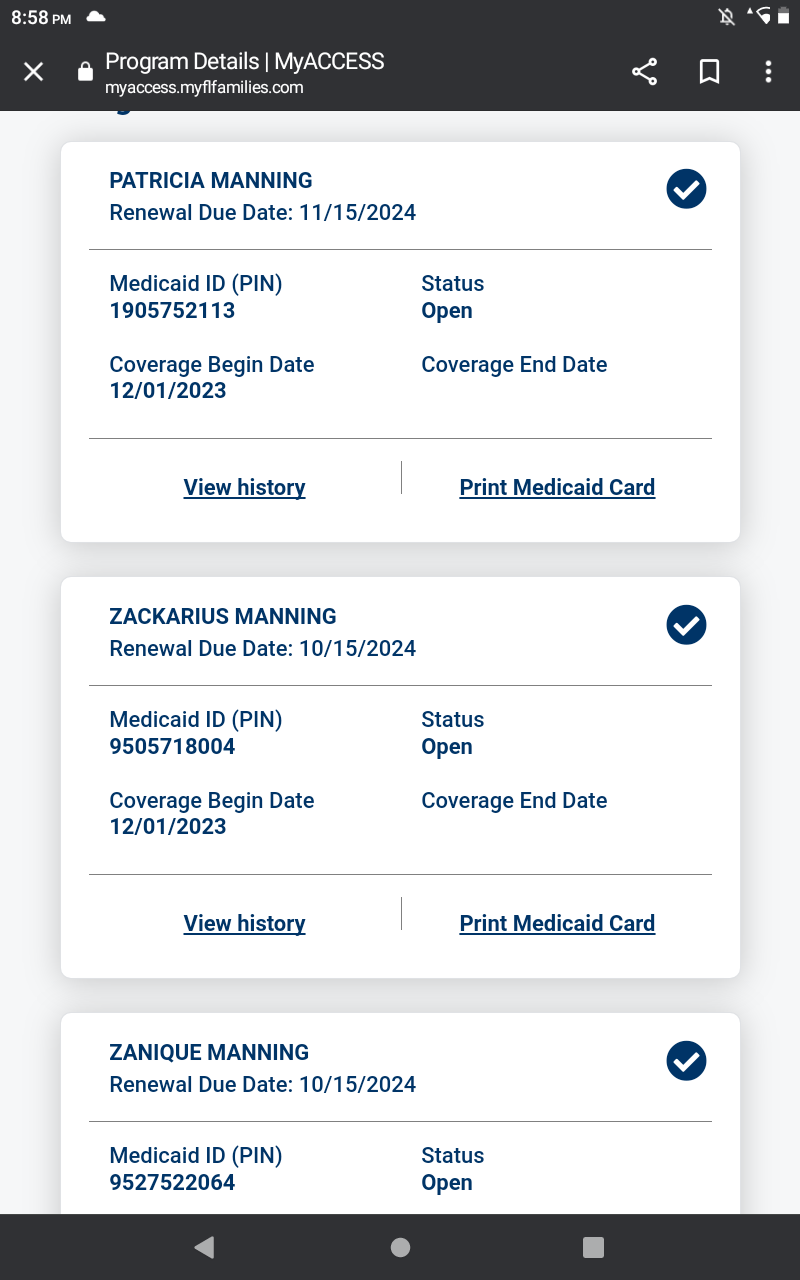This screenshot has height=1280, width=800.
Task: Toggle checkmark on Zanique Manning card
Action: coord(686,1061)
